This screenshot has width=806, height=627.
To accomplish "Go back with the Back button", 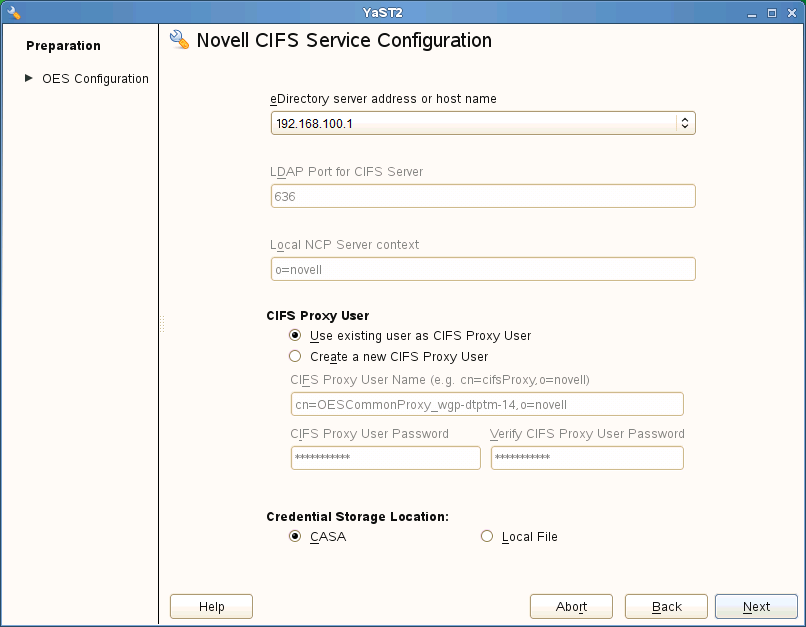I will [666, 606].
